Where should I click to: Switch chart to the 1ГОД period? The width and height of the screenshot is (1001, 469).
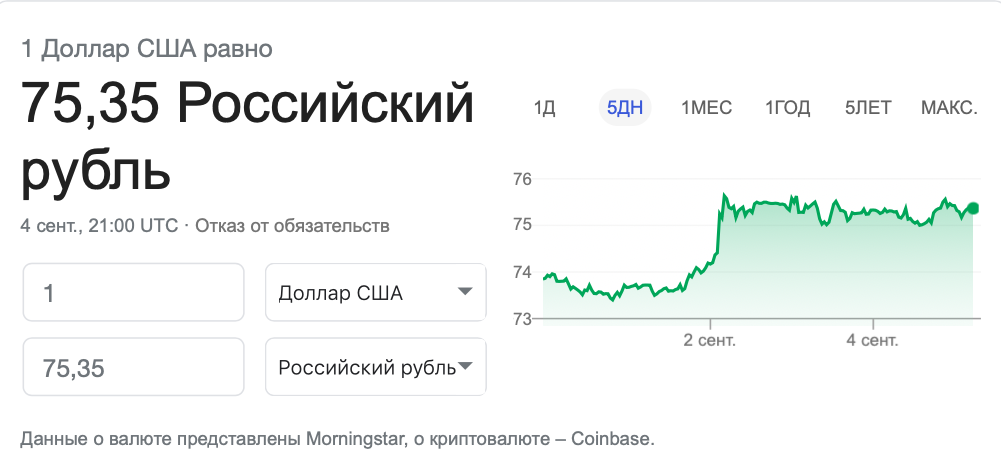click(x=788, y=108)
